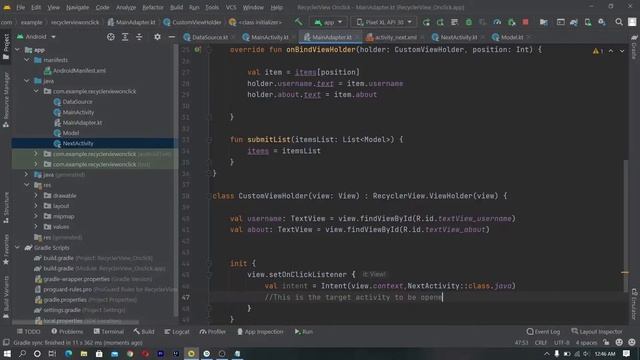
Task: Open the Profiler tool window
Action: [213, 332]
